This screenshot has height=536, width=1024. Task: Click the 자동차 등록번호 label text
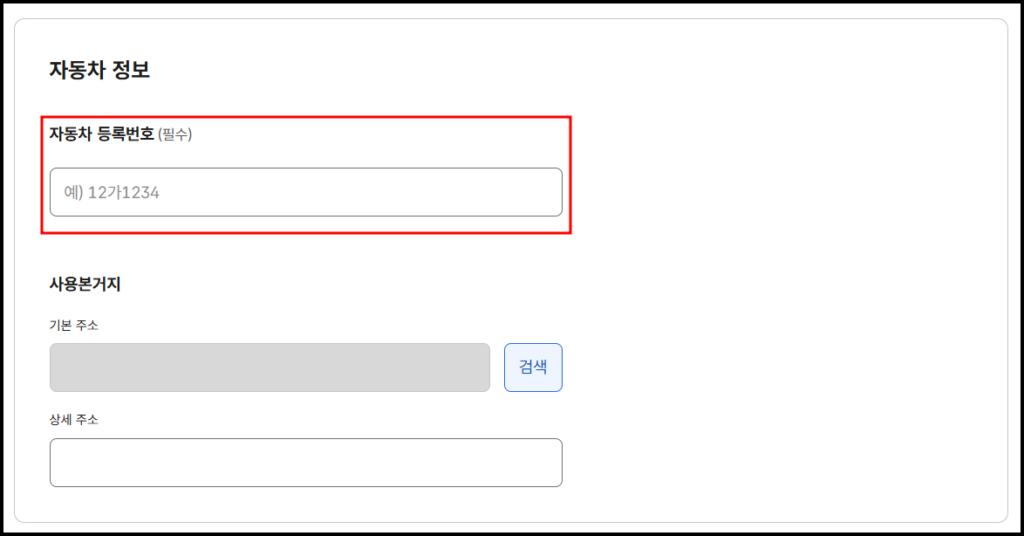[x=101, y=134]
